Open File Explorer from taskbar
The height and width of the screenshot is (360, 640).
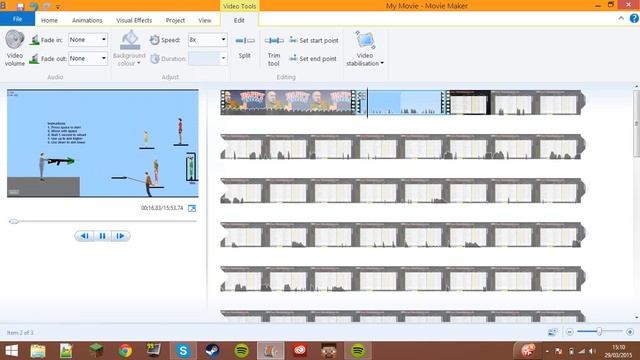point(38,351)
